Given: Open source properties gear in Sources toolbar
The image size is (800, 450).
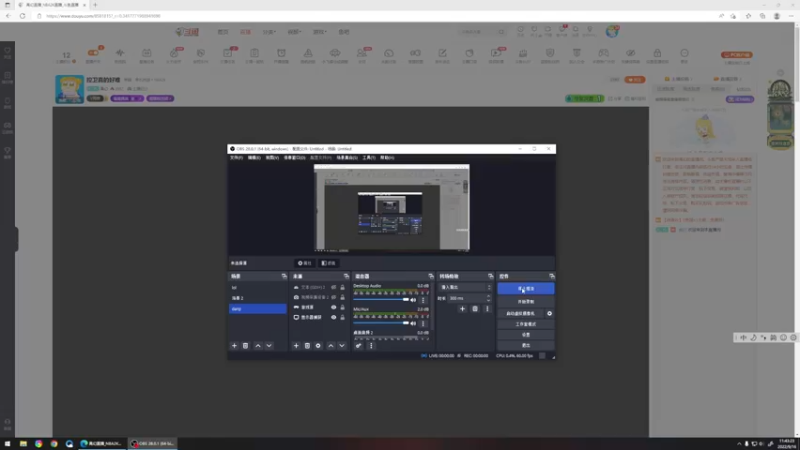Looking at the screenshot, I should click(318, 345).
